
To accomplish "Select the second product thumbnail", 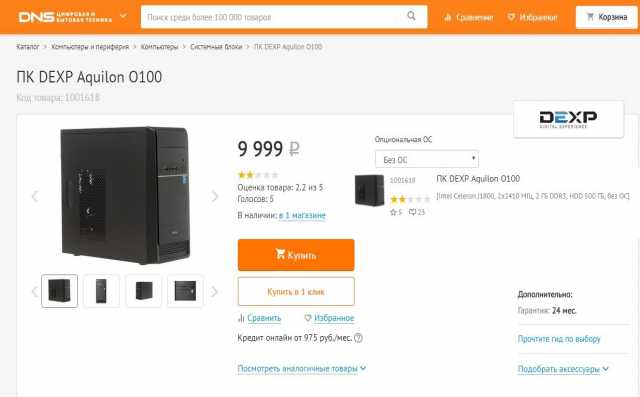I will 101,291.
